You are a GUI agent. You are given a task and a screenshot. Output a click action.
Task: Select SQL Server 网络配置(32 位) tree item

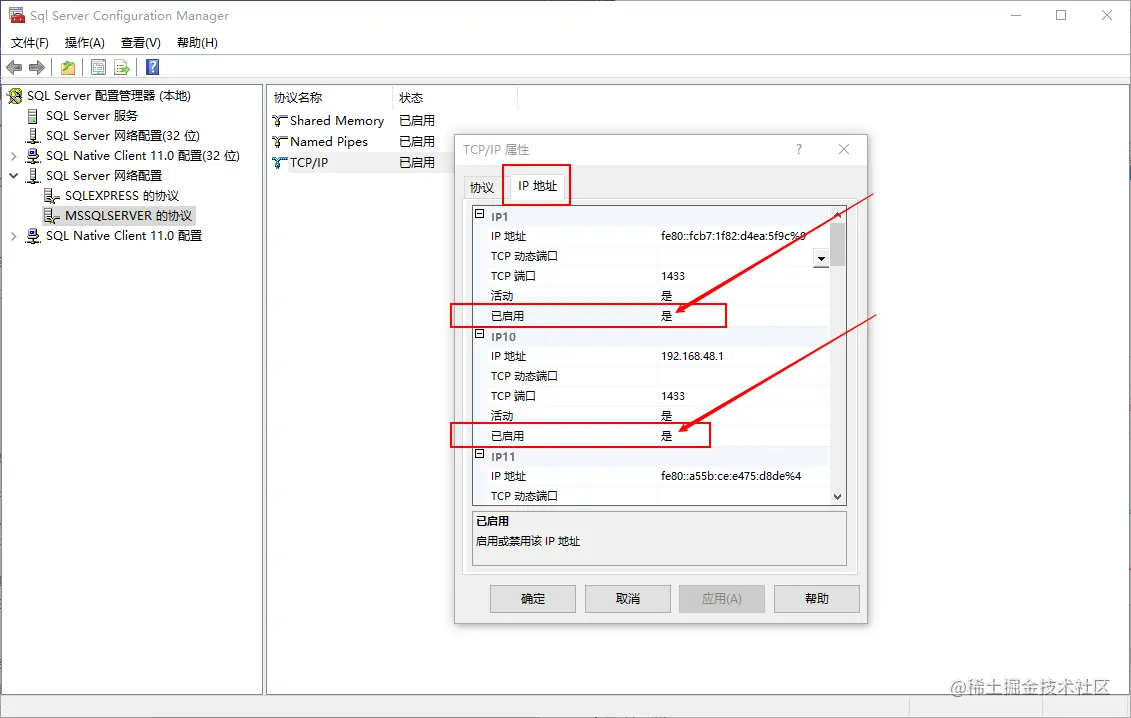click(123, 136)
